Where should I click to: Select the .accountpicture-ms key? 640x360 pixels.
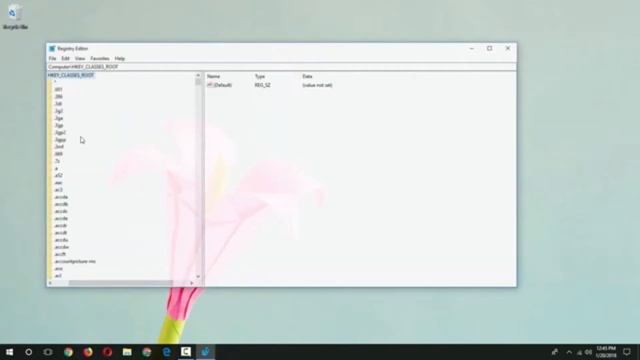click(75, 261)
